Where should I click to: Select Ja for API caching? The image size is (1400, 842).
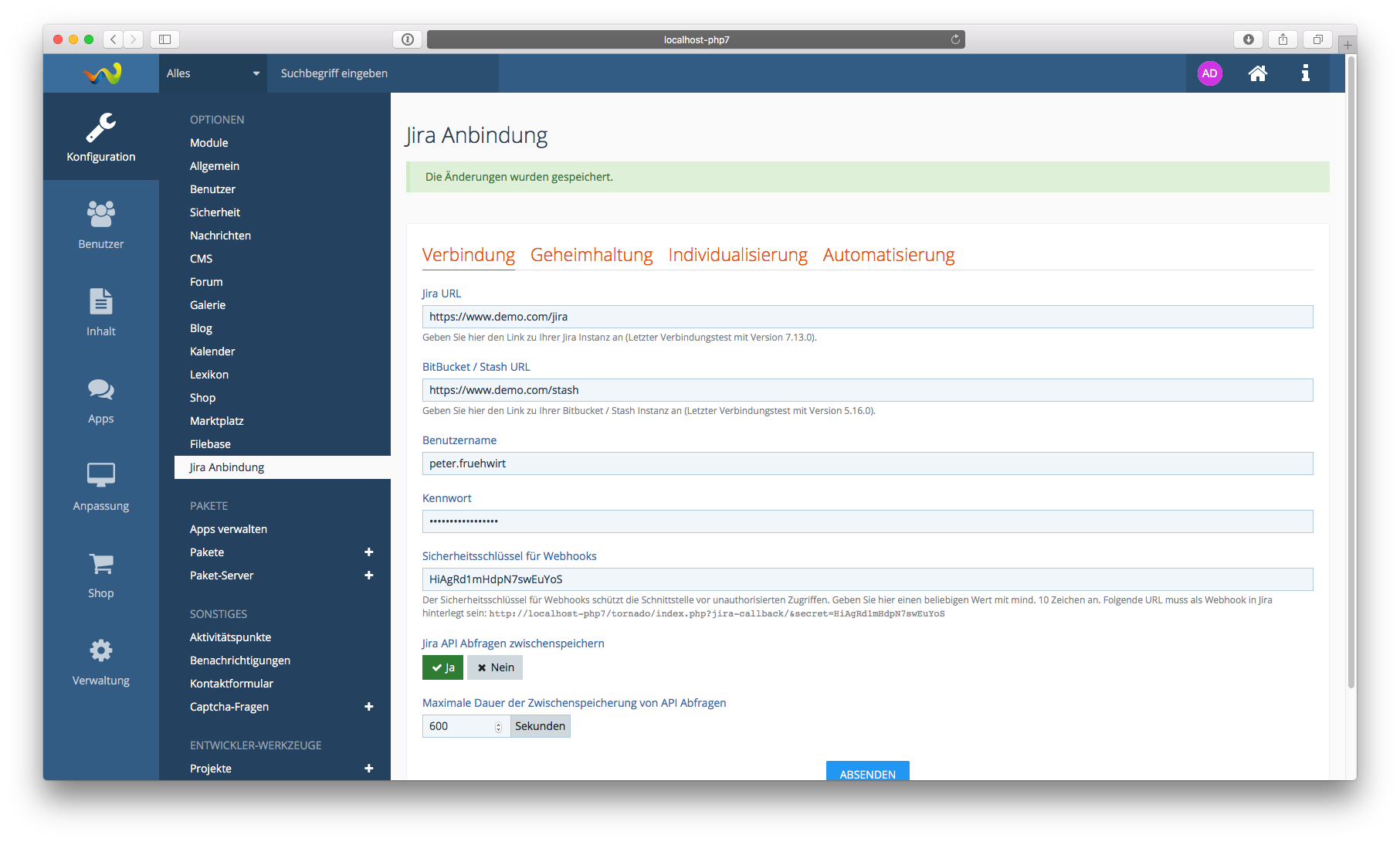point(442,667)
